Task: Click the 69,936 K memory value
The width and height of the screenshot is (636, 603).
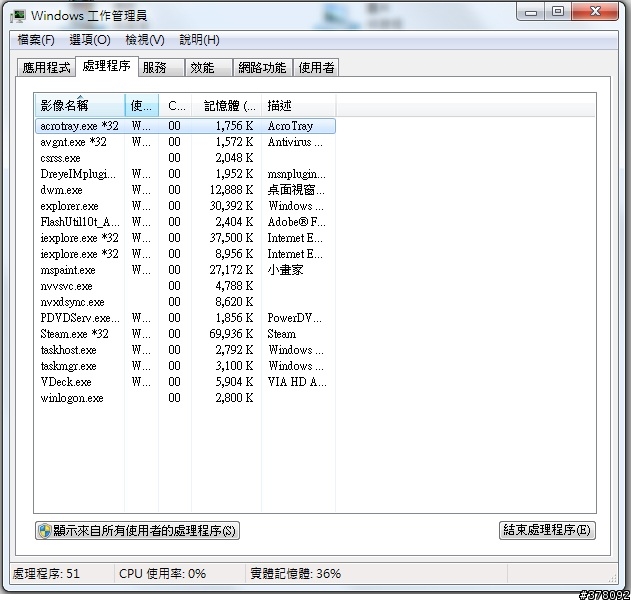Action: [x=231, y=334]
